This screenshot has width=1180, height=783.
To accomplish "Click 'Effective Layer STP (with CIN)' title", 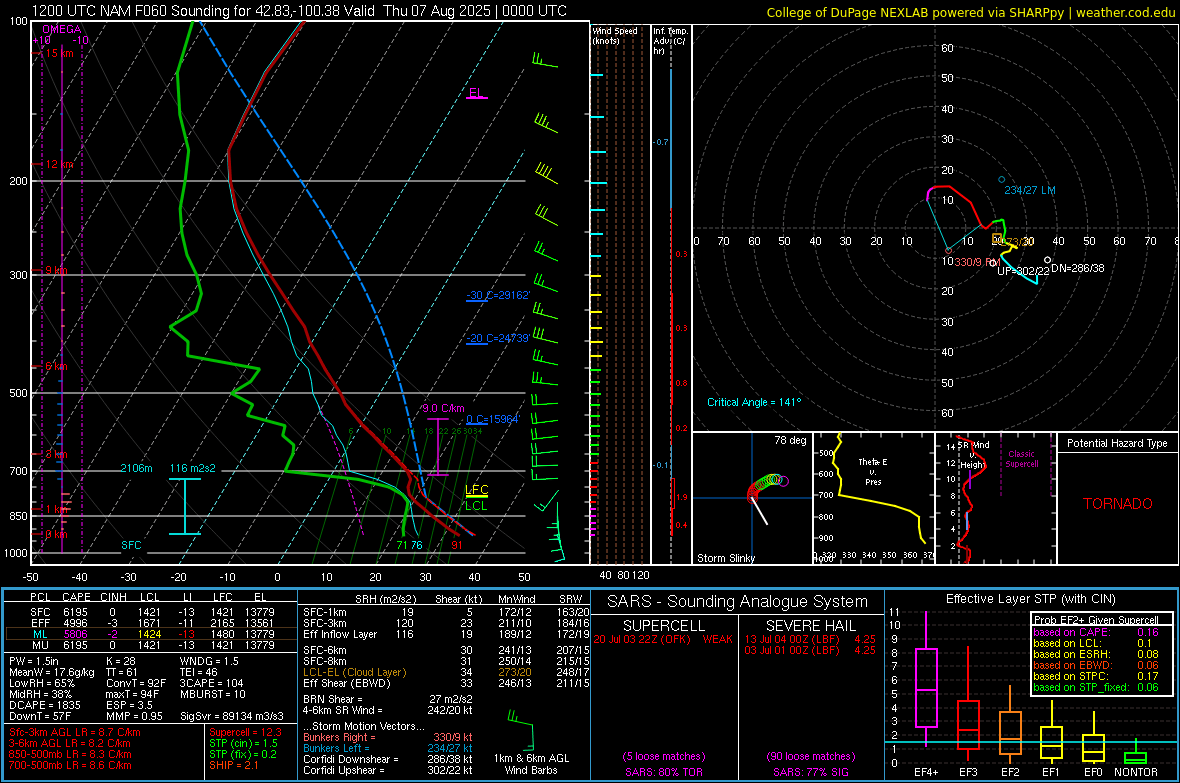I will tap(1030, 599).
